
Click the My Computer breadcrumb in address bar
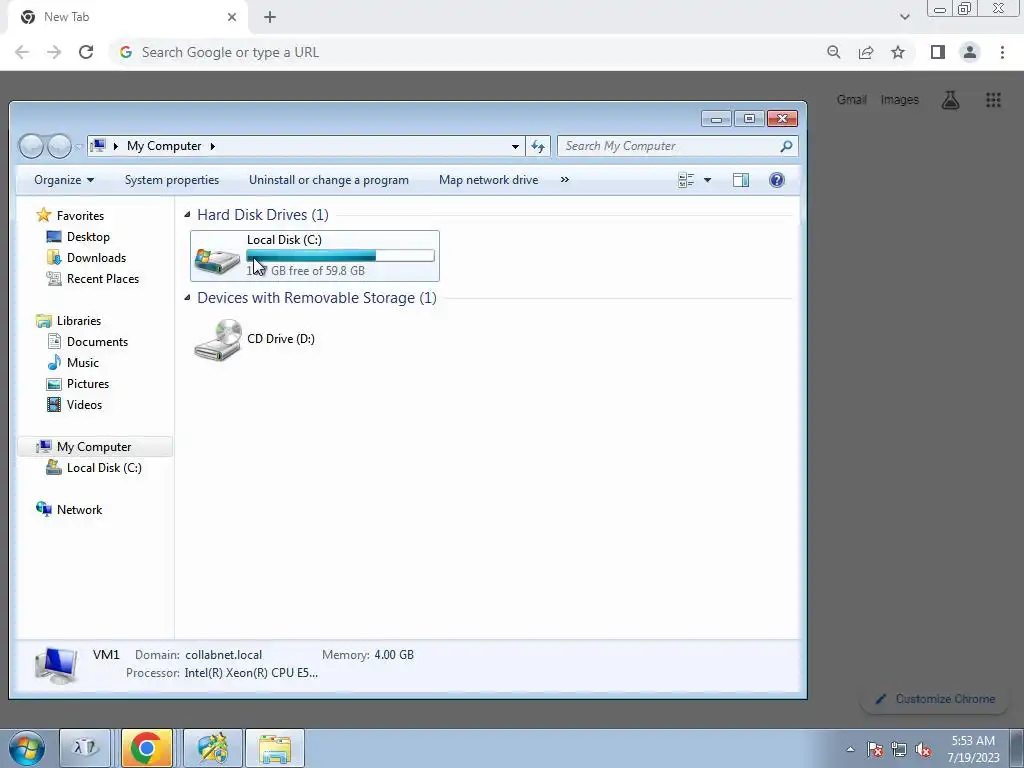pyautogui.click(x=164, y=146)
